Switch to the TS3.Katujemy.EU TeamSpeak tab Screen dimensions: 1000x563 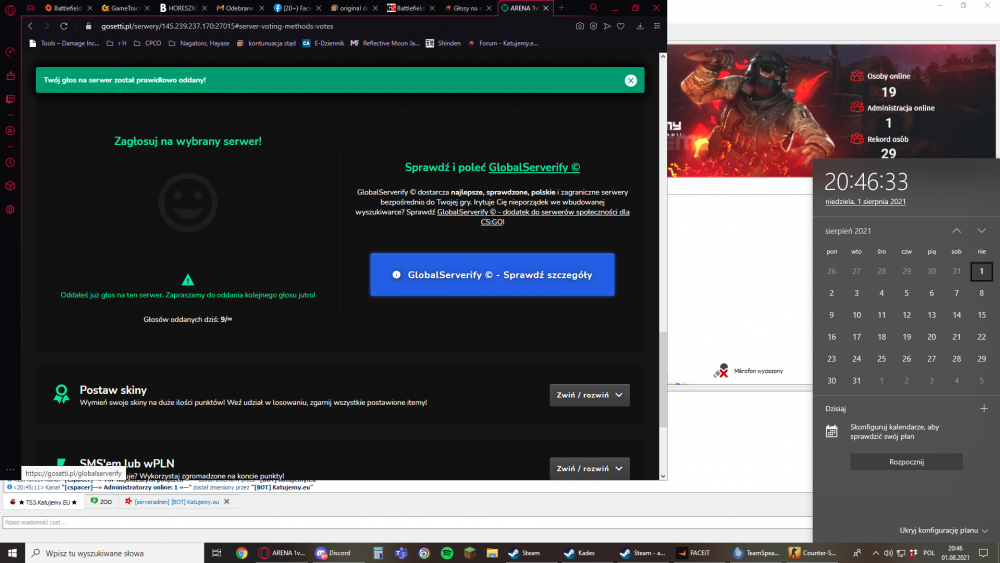[x=44, y=502]
